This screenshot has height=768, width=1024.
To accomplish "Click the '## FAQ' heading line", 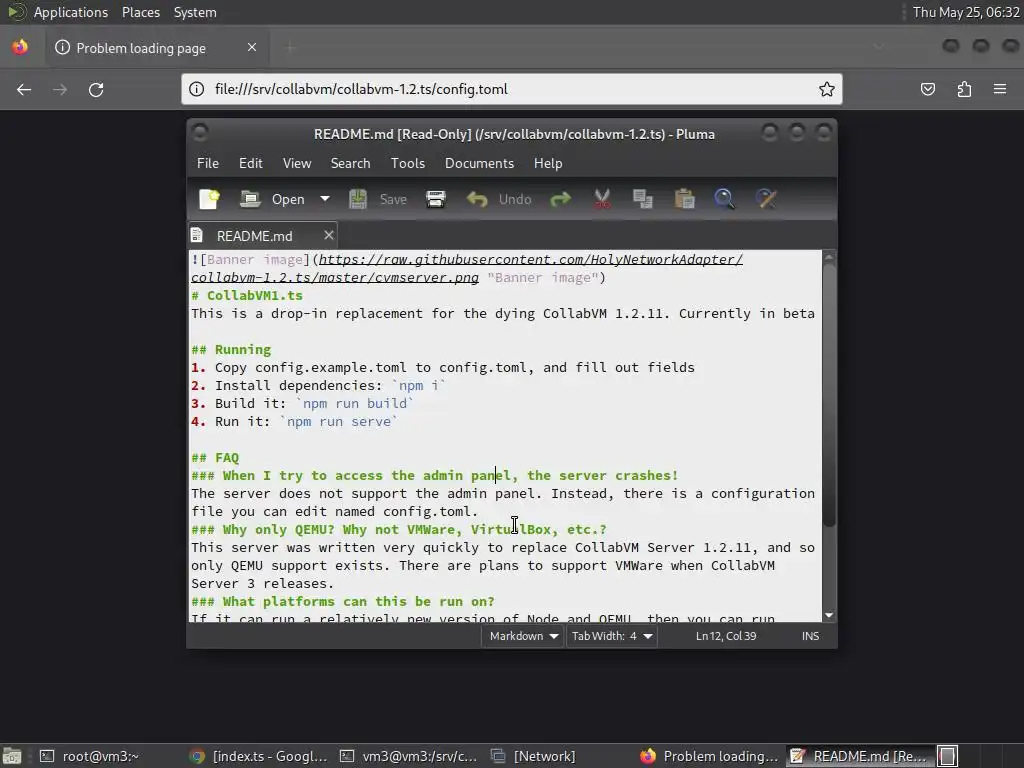I will click(x=215, y=458).
